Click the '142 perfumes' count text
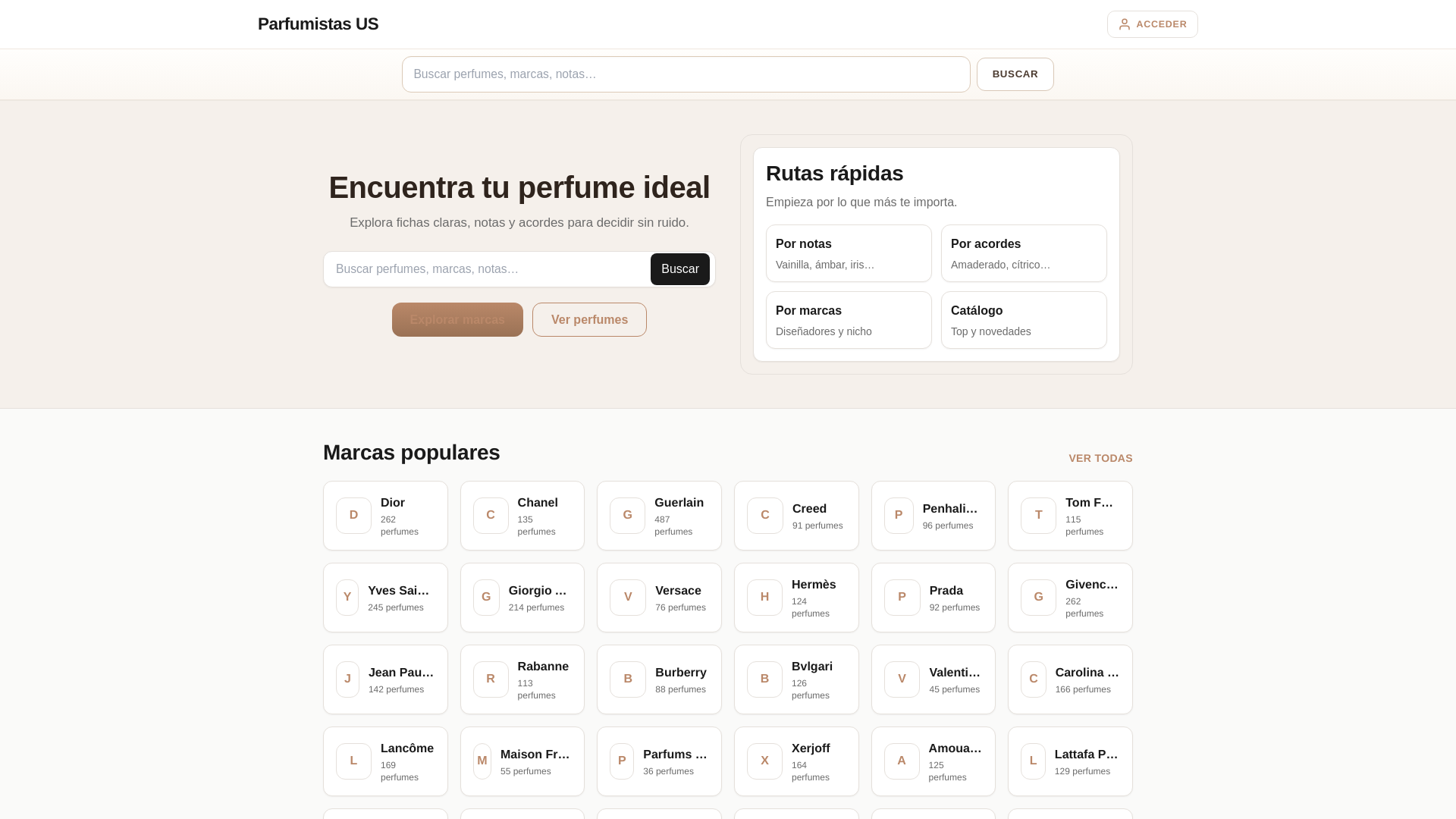Image resolution: width=1456 pixels, height=819 pixels. [396, 689]
